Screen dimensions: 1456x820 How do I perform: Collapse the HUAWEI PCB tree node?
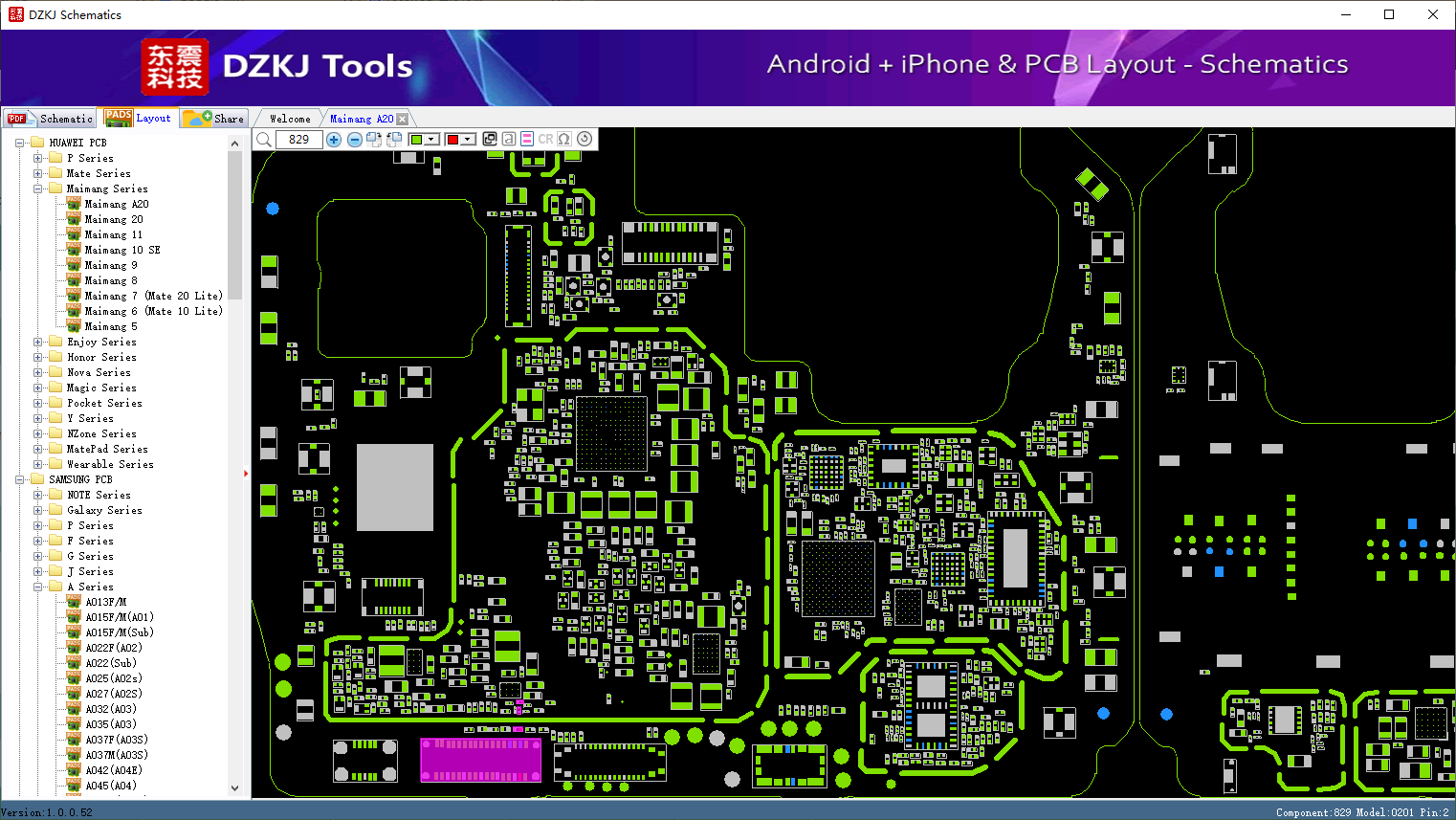pyautogui.click(x=20, y=143)
